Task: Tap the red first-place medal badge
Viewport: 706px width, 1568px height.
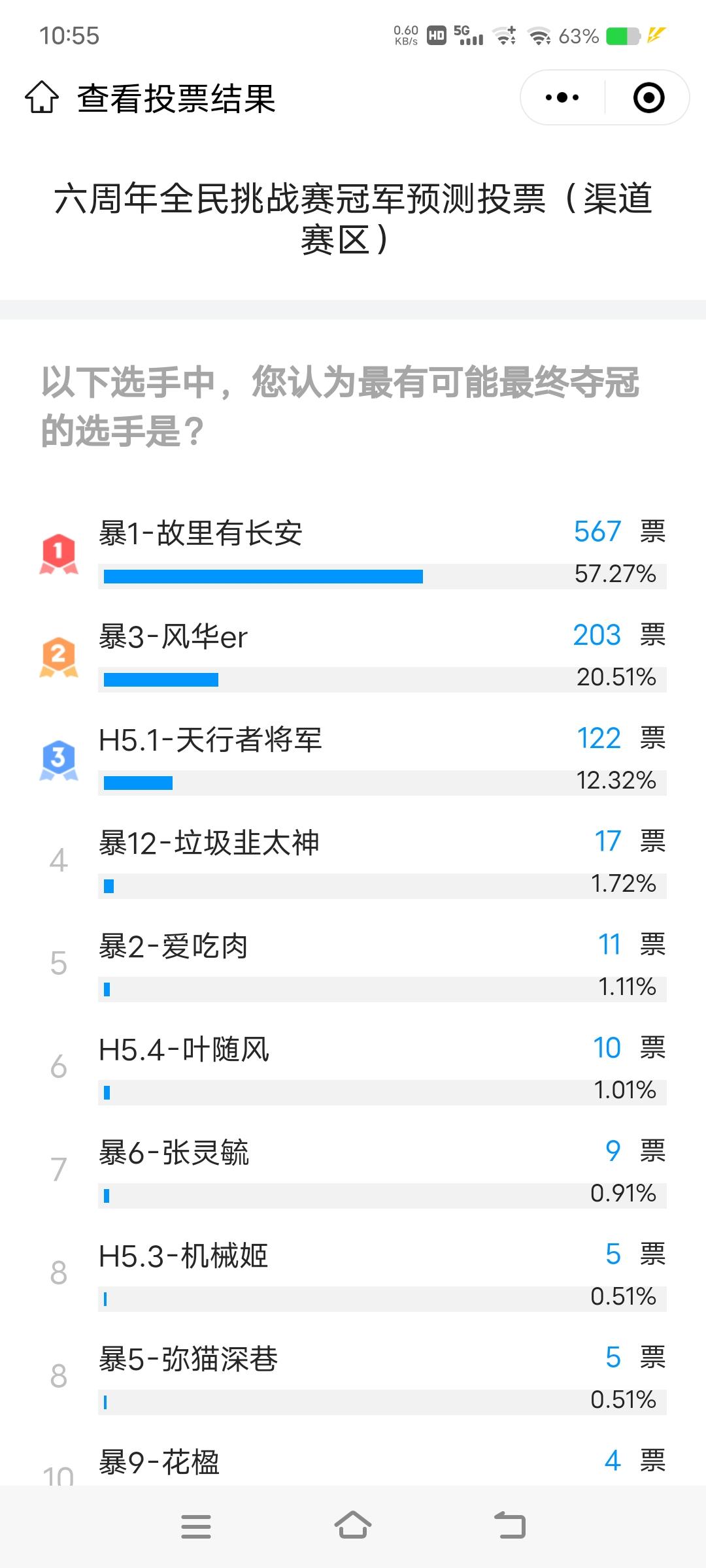Action: [59, 554]
